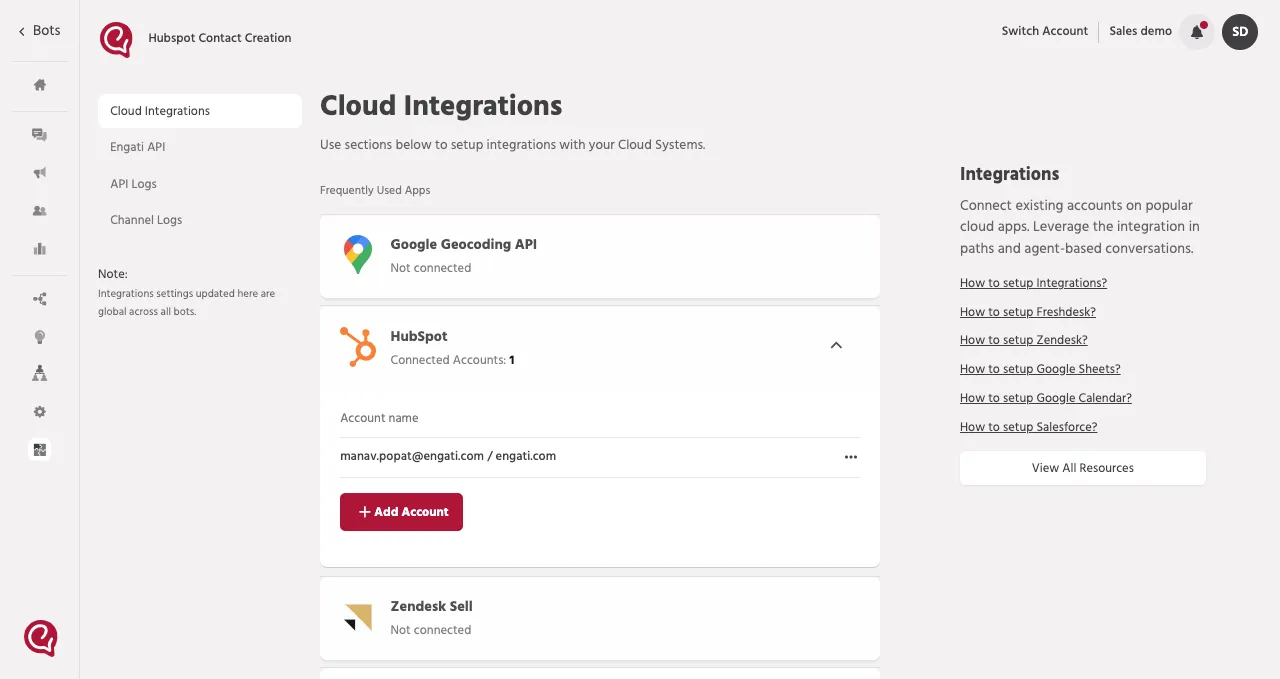Open the SD profile avatar

point(1240,32)
